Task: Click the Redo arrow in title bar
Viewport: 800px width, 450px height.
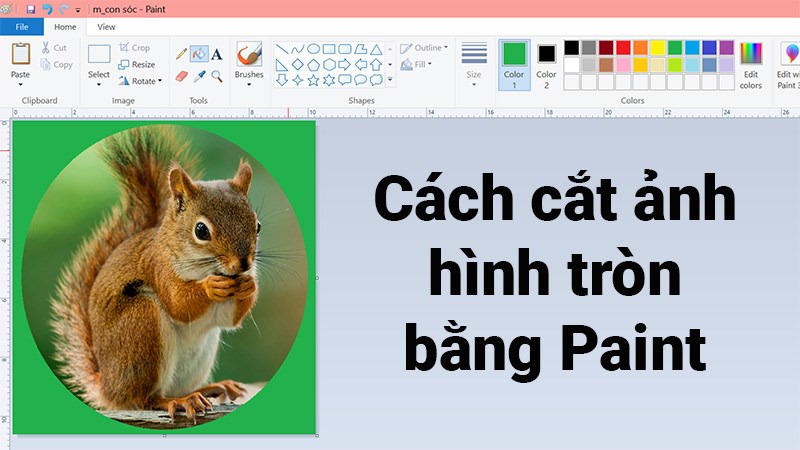Action: (x=64, y=9)
